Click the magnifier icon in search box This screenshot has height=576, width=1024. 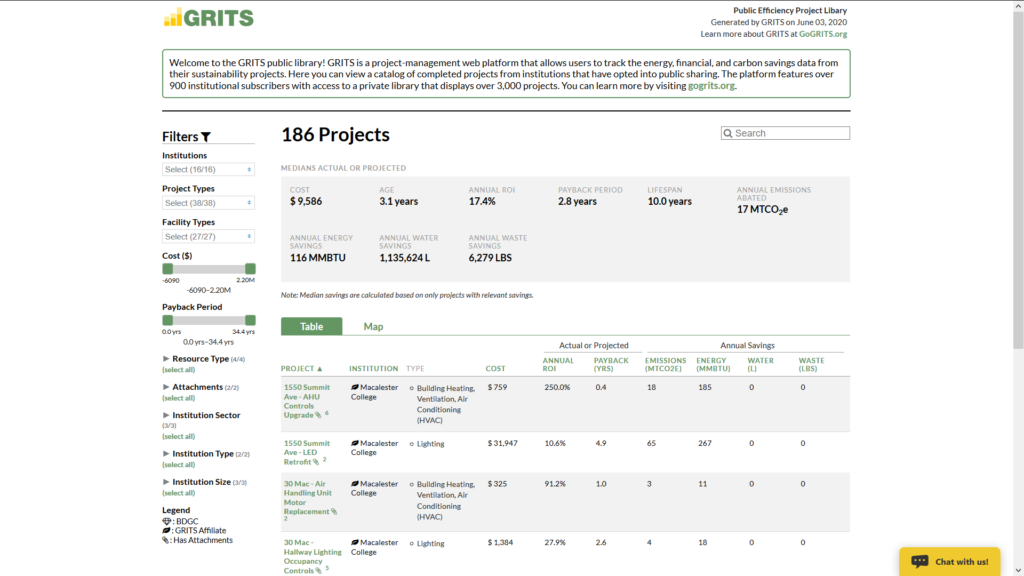pyautogui.click(x=728, y=133)
